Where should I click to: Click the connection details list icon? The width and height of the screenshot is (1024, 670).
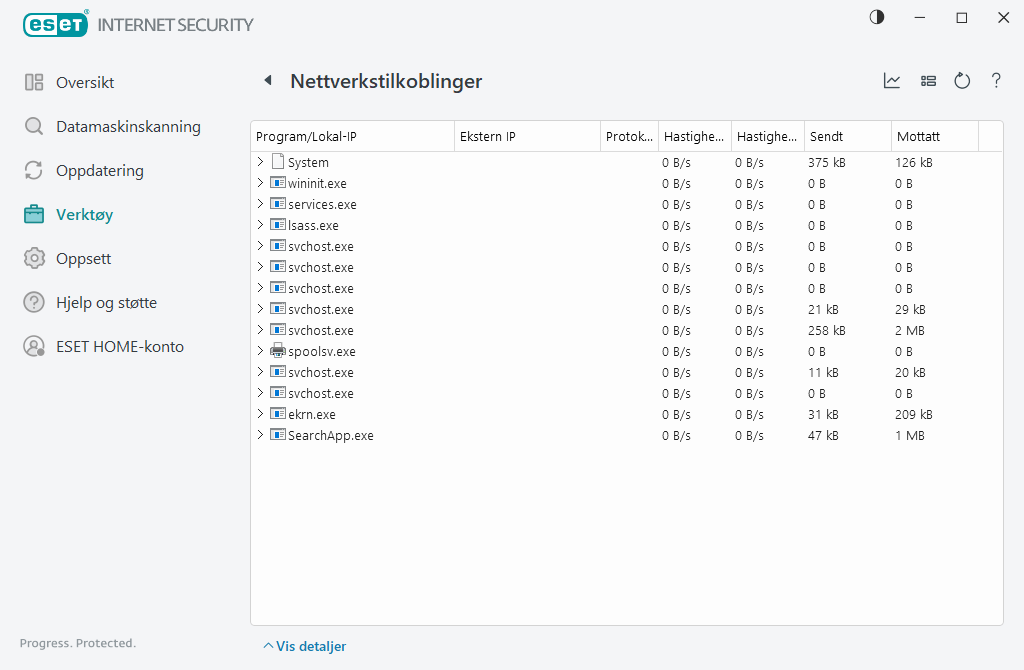(x=928, y=81)
